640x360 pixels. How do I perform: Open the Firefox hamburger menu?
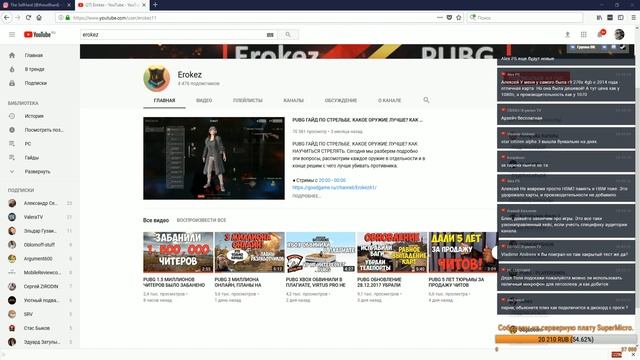coord(633,18)
